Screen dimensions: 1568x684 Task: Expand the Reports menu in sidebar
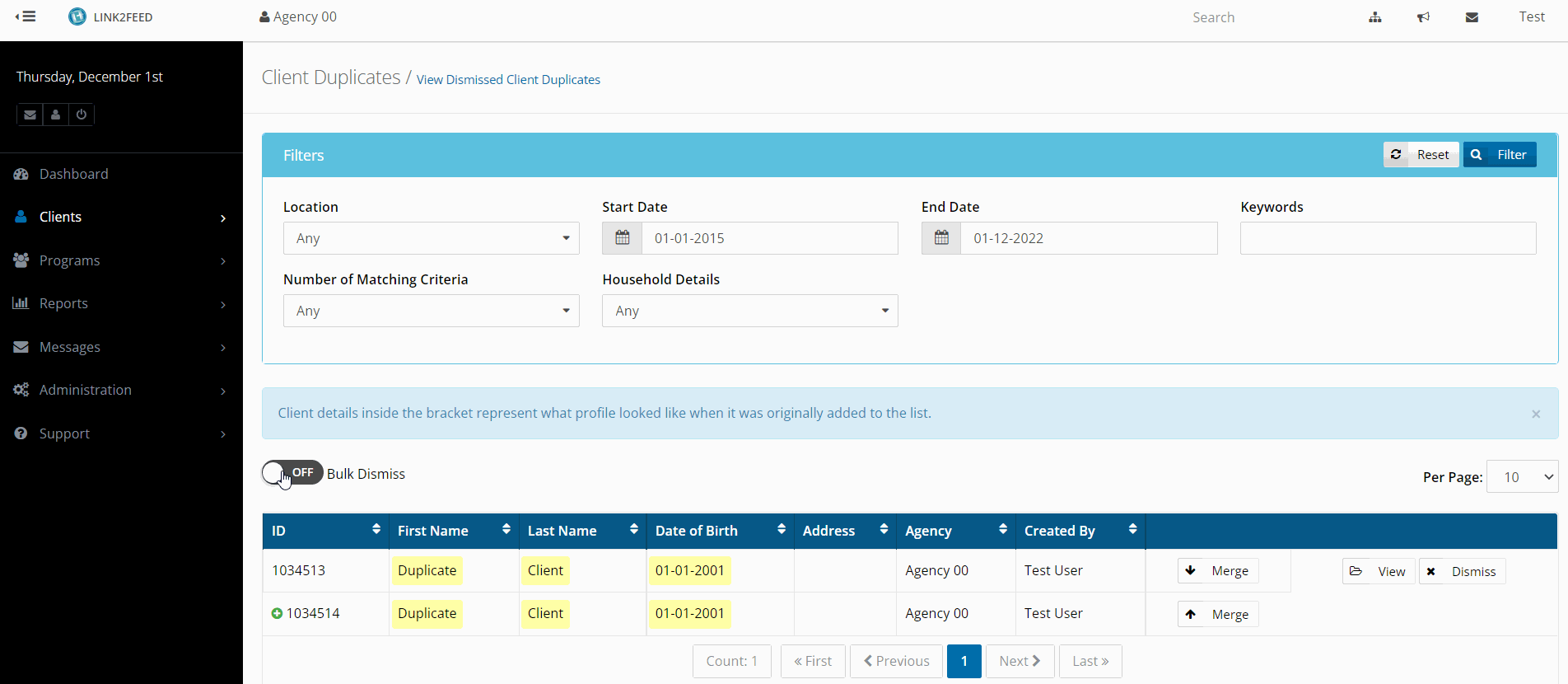click(x=119, y=303)
